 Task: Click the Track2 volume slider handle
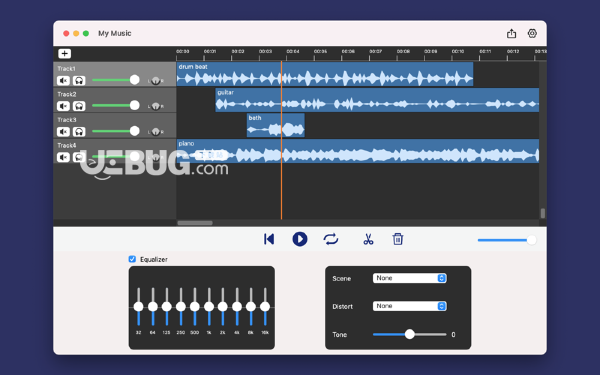(x=134, y=105)
